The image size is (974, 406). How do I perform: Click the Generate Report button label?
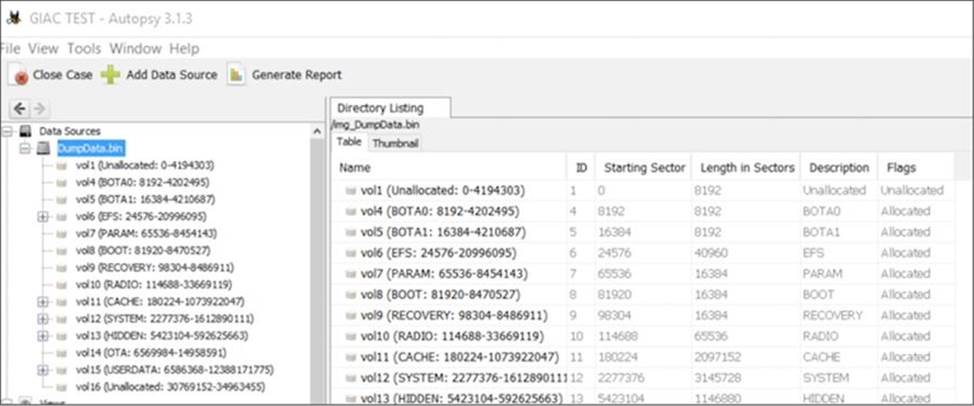coord(297,75)
